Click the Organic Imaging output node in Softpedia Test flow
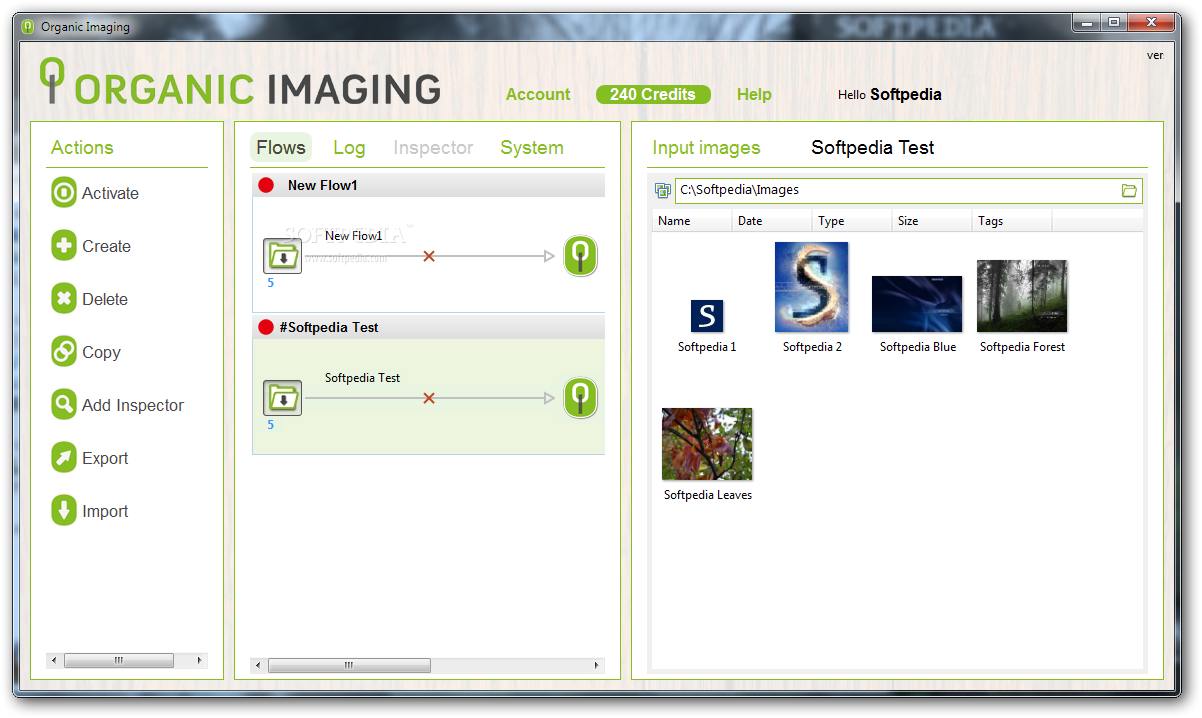This screenshot has height=718, width=1202. pyautogui.click(x=580, y=398)
